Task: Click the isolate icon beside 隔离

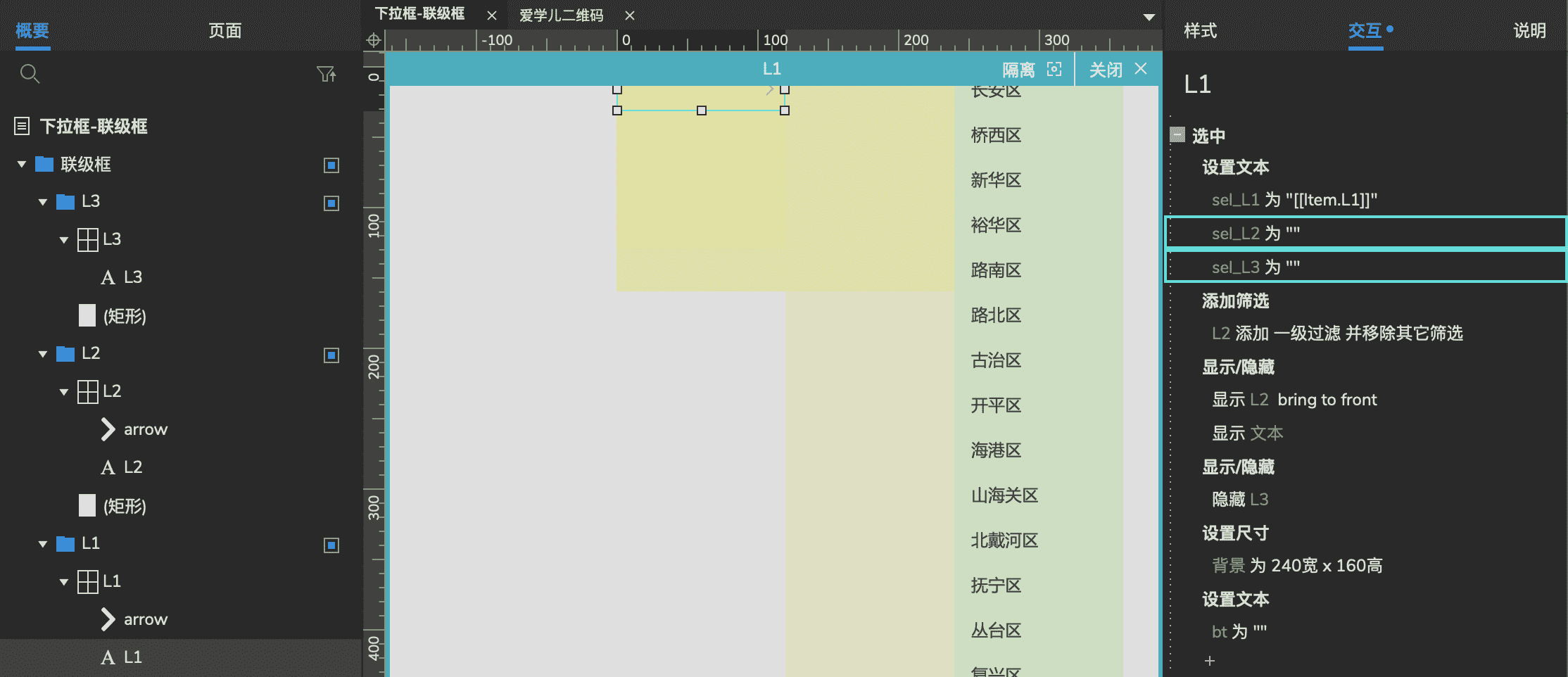Action: tap(1054, 69)
